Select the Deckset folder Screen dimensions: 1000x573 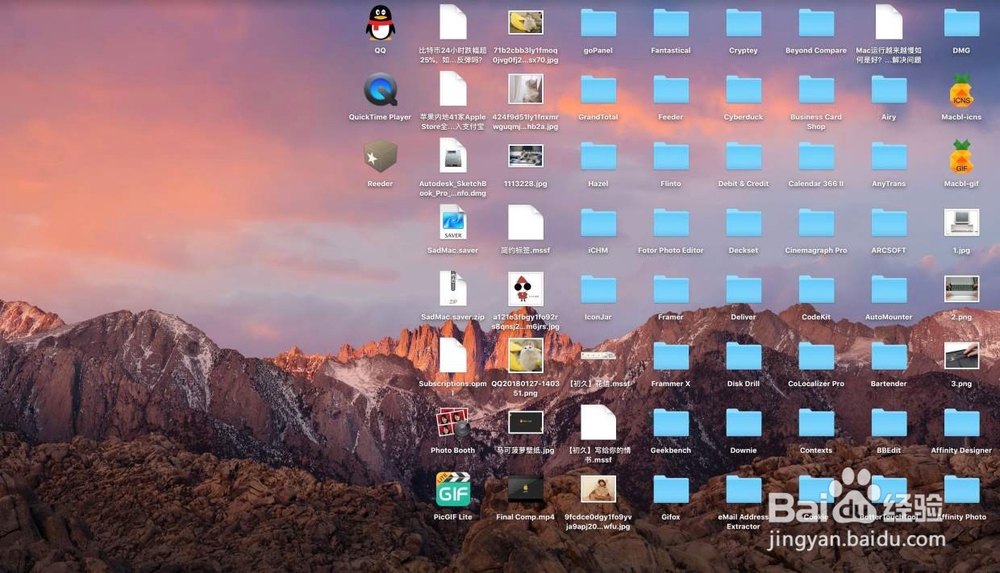pyautogui.click(x=744, y=223)
